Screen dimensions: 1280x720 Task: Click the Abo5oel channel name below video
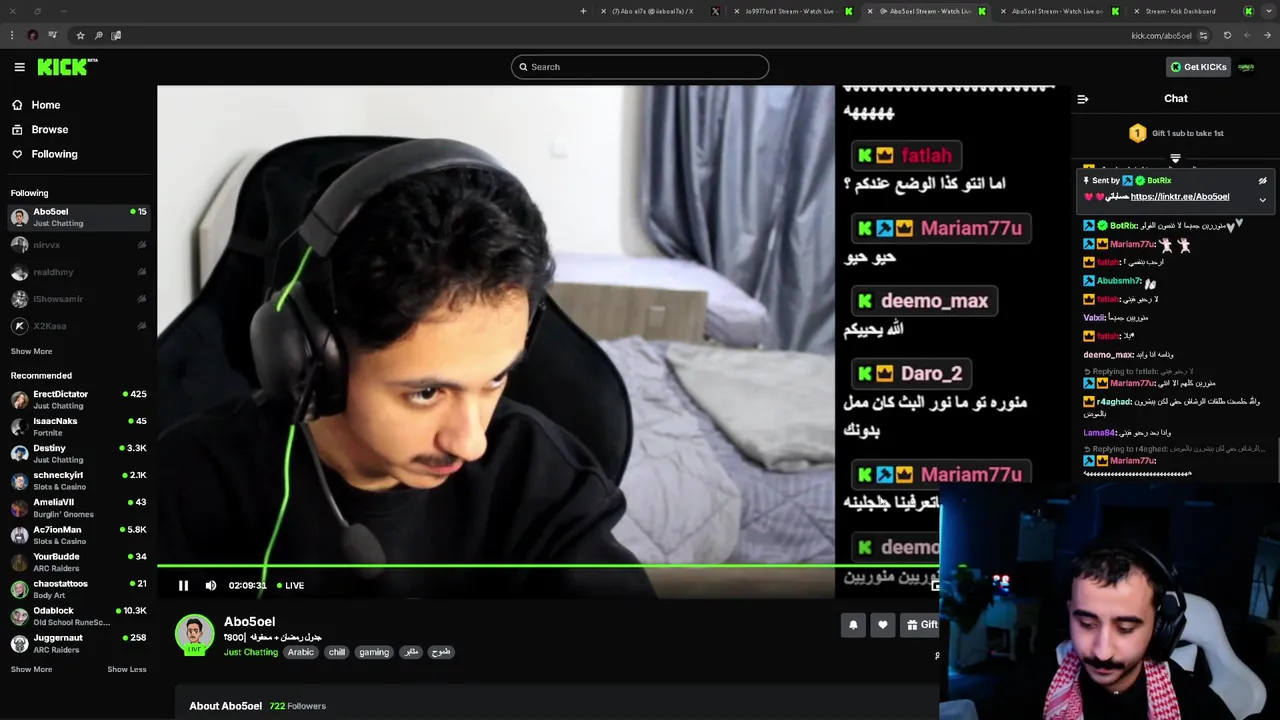click(x=249, y=622)
